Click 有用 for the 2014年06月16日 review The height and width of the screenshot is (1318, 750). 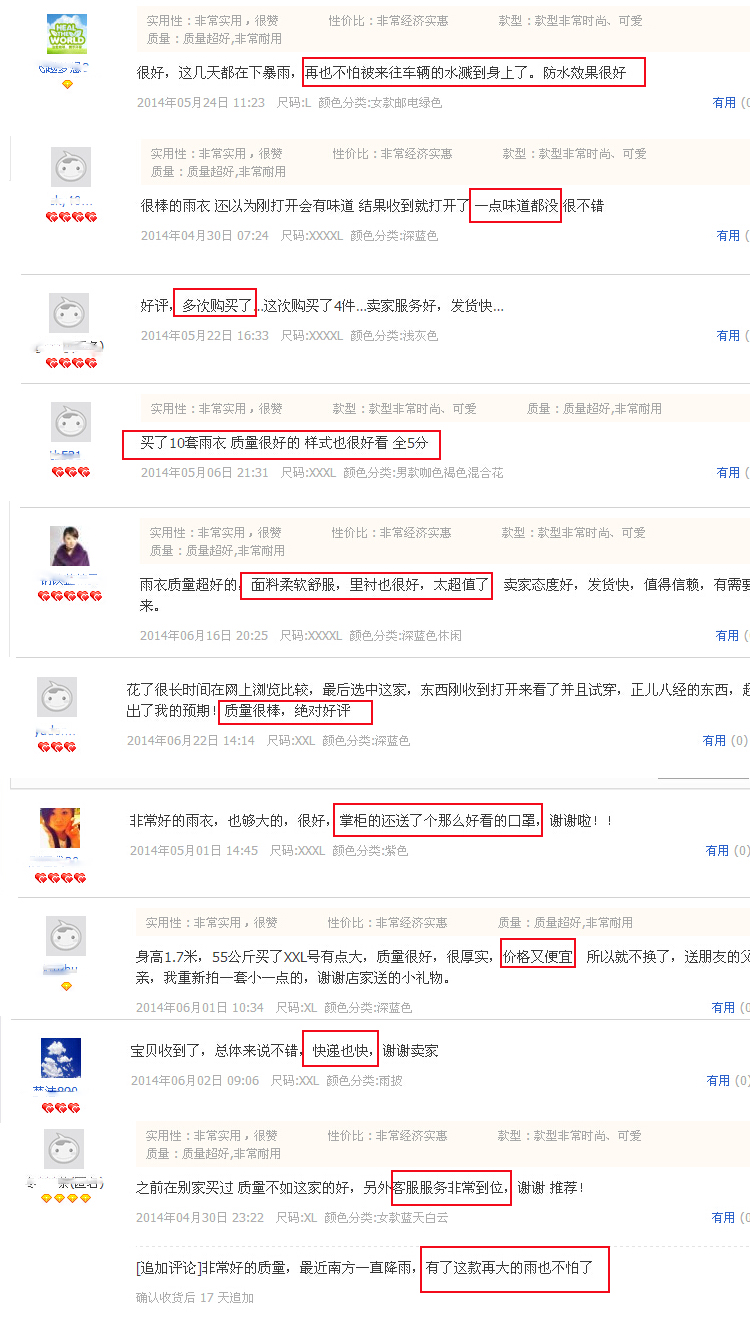pos(727,635)
